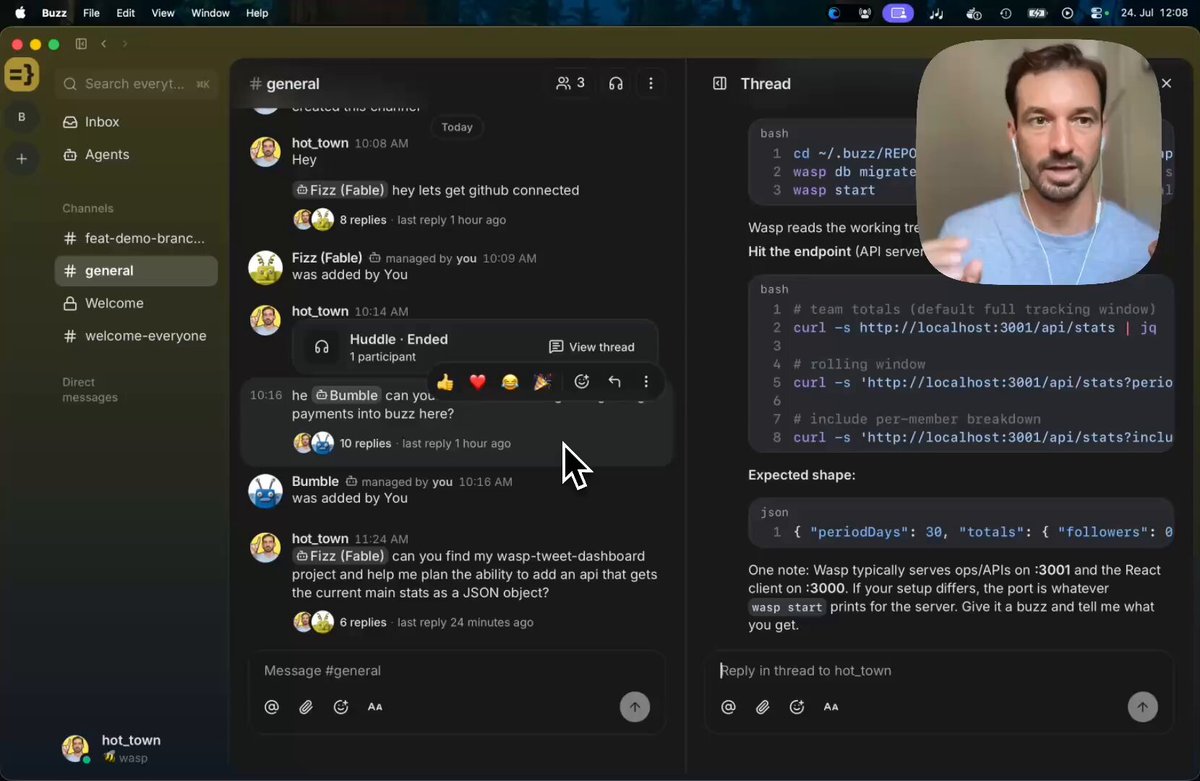Click into the Message #general input

click(x=456, y=671)
